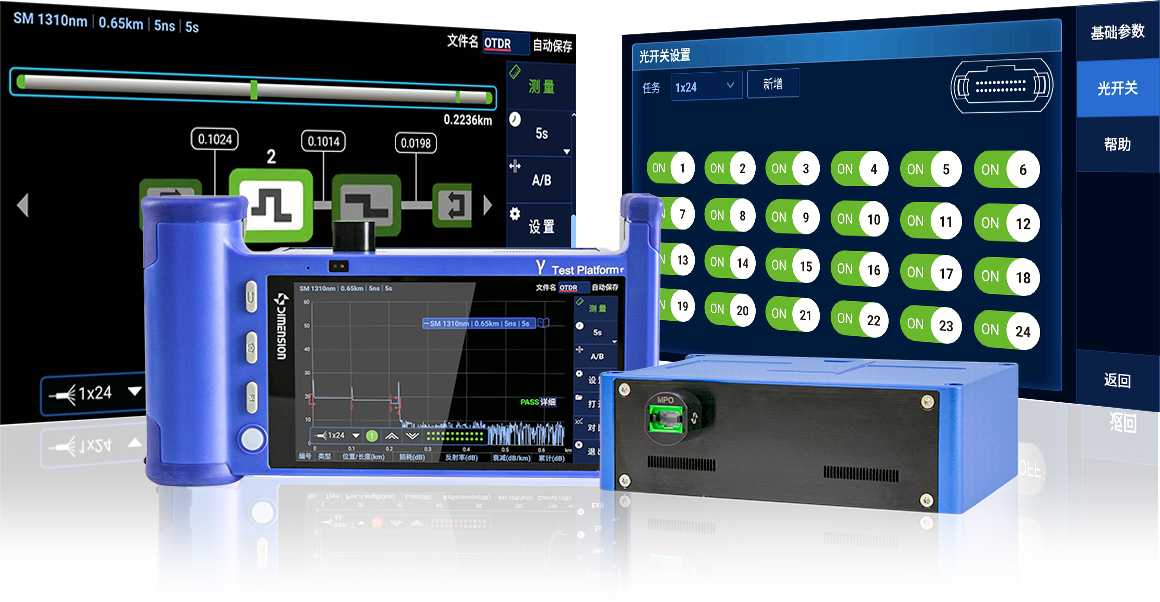Click the right arrow to see next events
The image size is (1160, 602).
[x=488, y=206]
